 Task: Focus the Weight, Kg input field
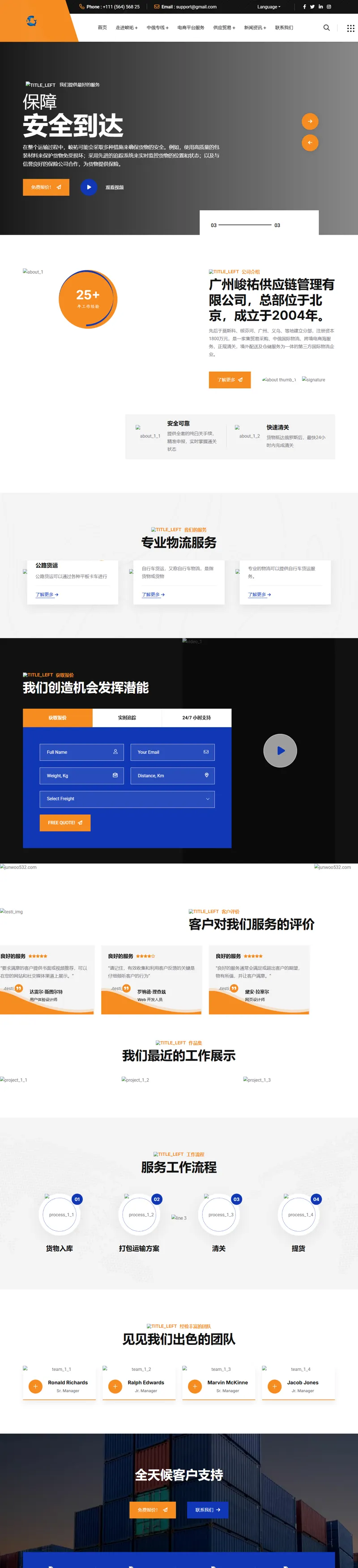pos(81,775)
